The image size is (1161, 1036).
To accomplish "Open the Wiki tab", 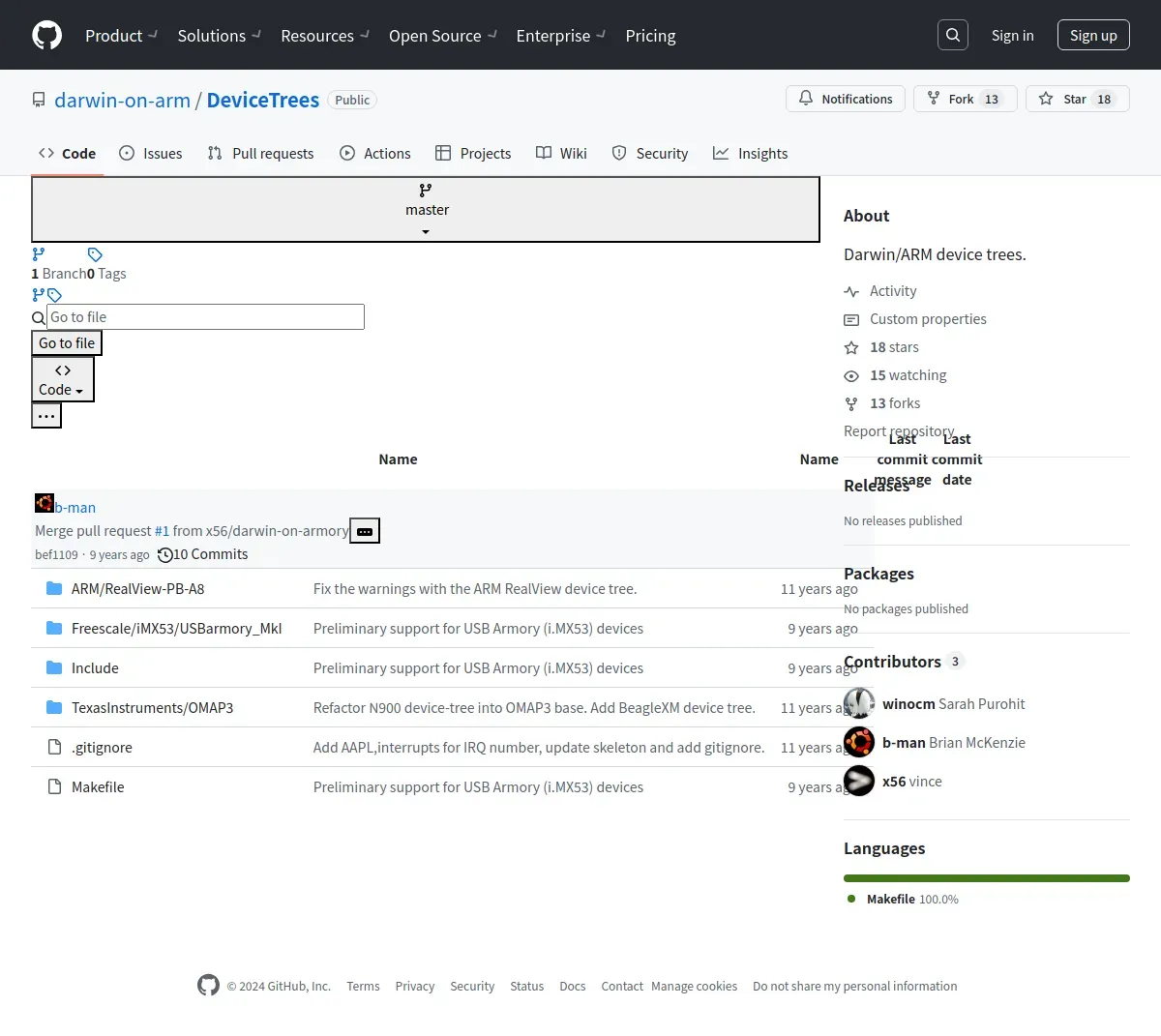I will (x=561, y=153).
